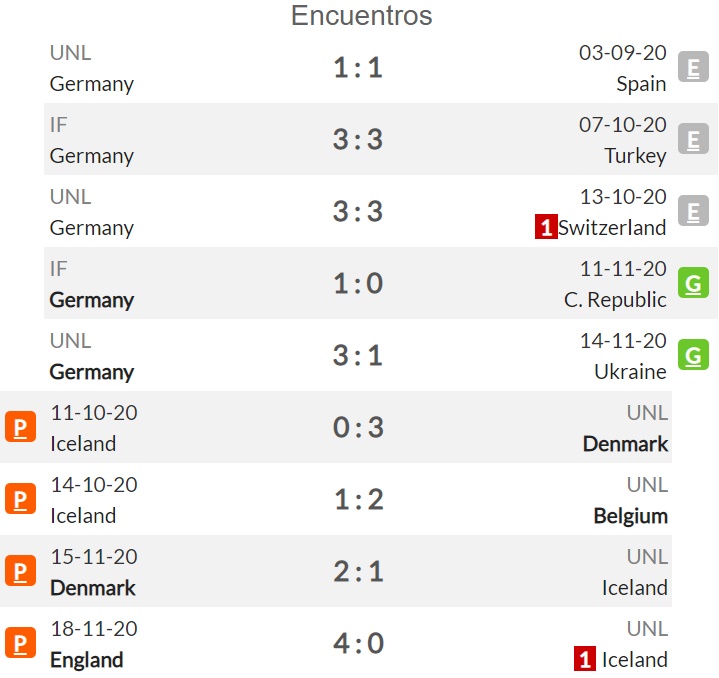Click the gray E badge for Germany vs Turkey

click(693, 139)
